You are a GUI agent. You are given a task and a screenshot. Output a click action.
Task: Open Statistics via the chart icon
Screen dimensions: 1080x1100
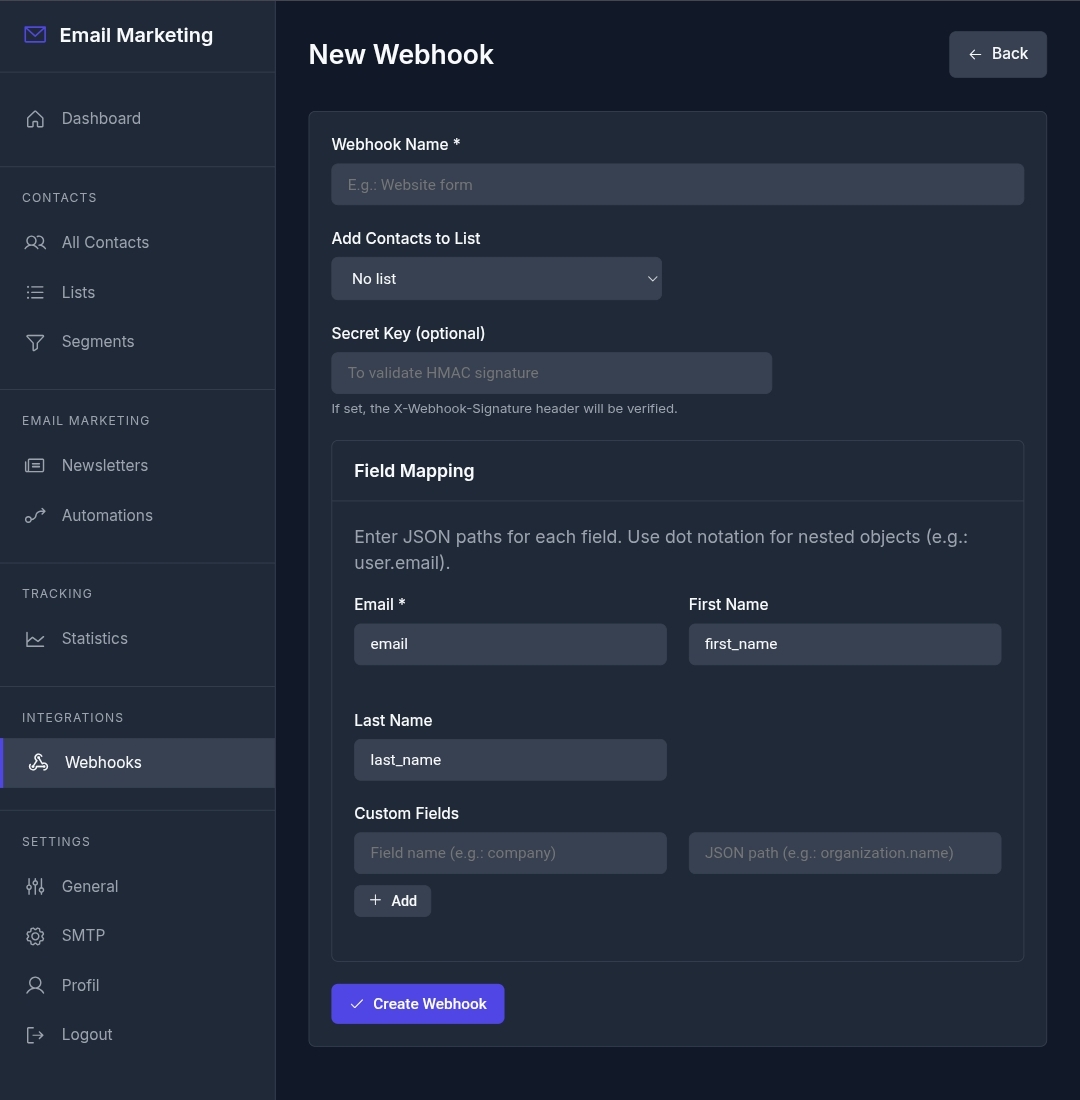pos(35,638)
